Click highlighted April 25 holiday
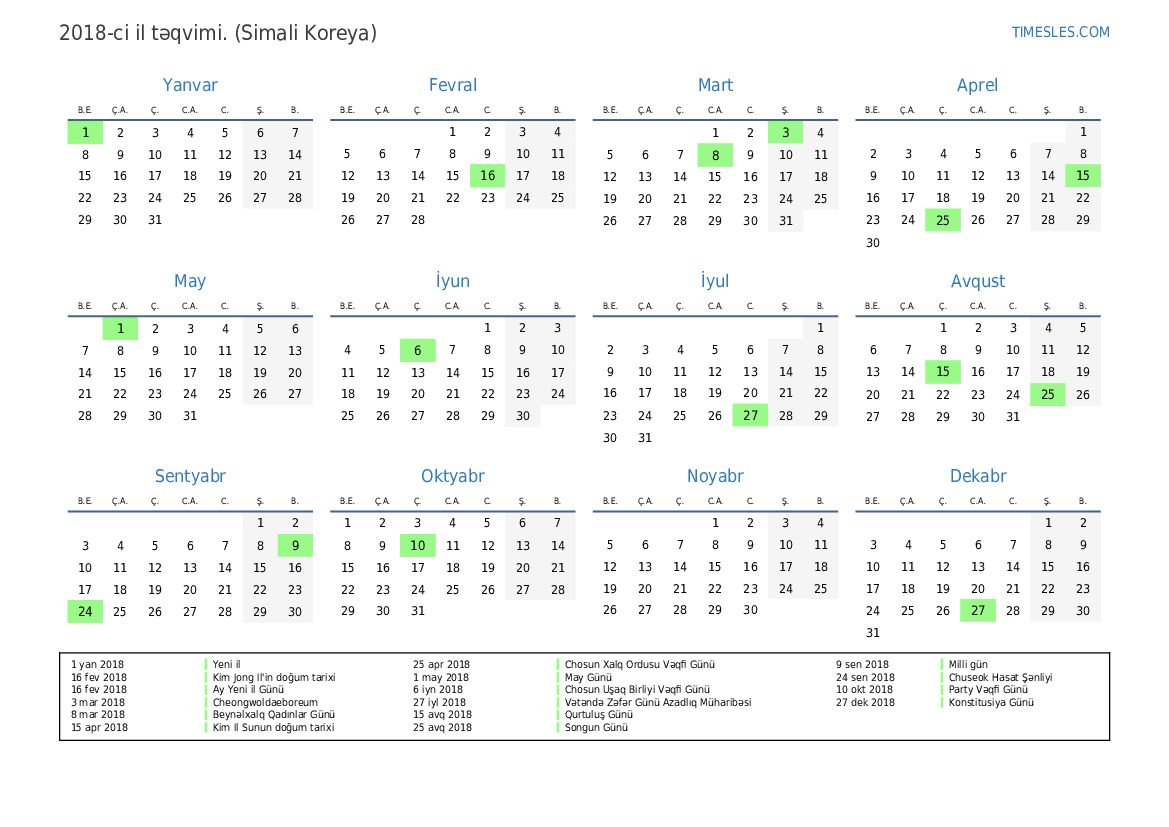This screenshot has height=827, width=1169. click(x=942, y=220)
